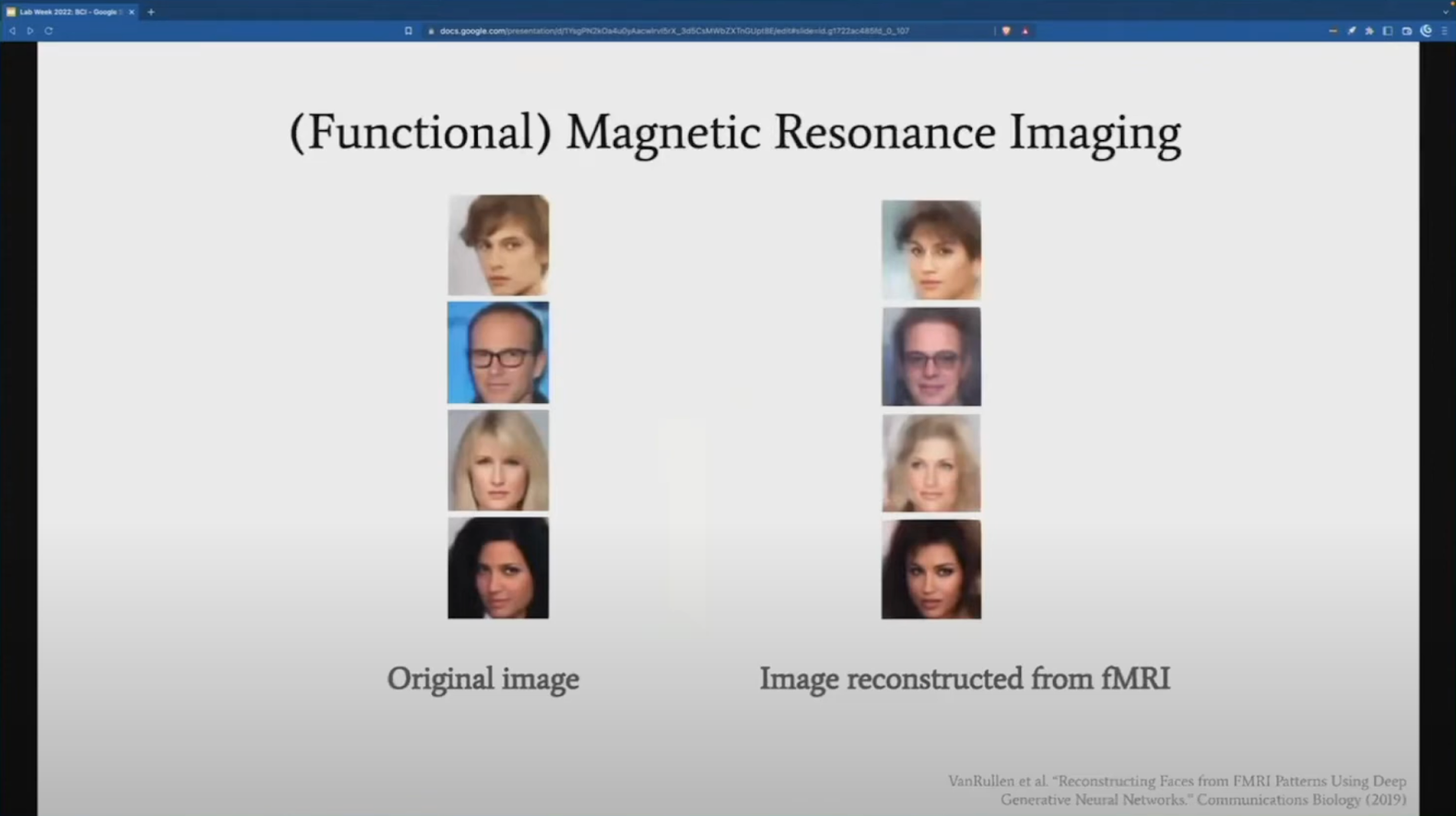Open the Brave Wallet icon
Screen dimensions: 1456x816
1407,31
